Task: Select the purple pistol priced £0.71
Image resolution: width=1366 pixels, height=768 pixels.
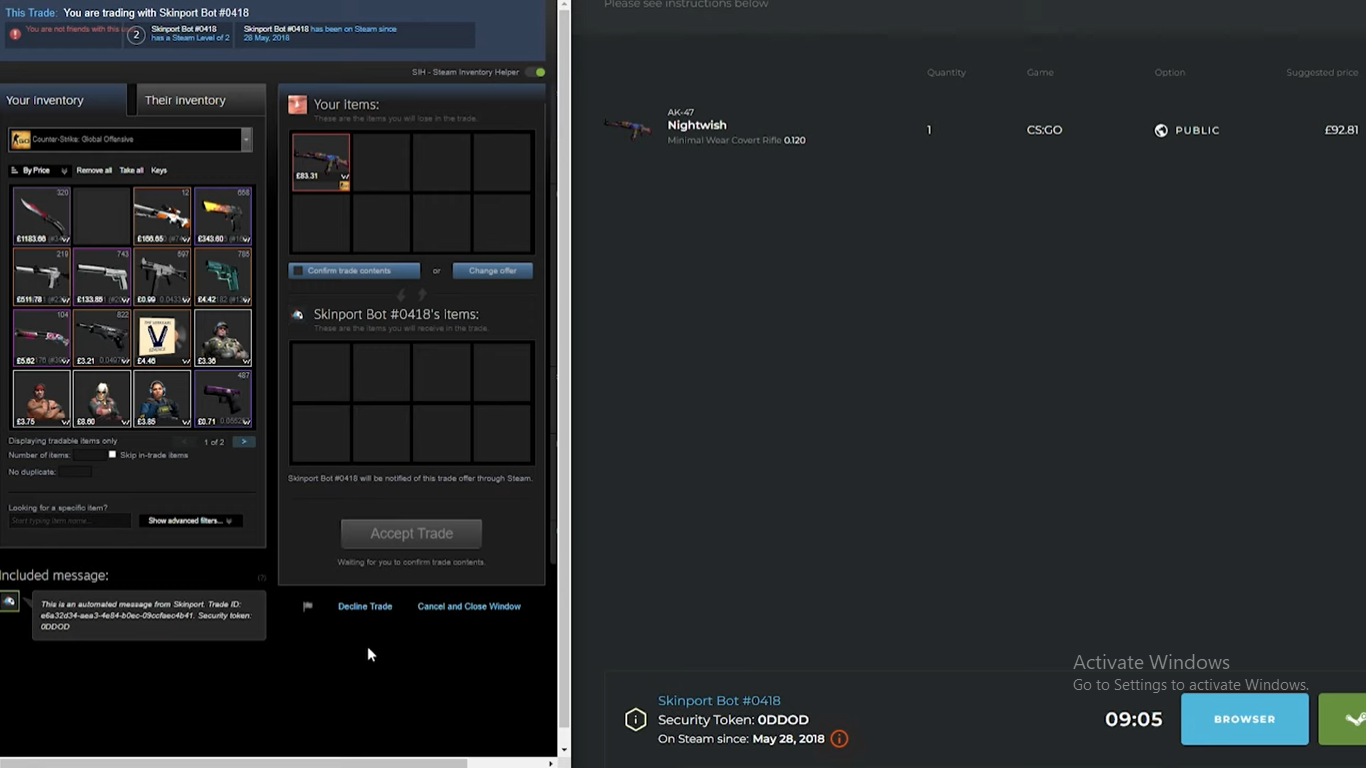Action: pos(222,399)
